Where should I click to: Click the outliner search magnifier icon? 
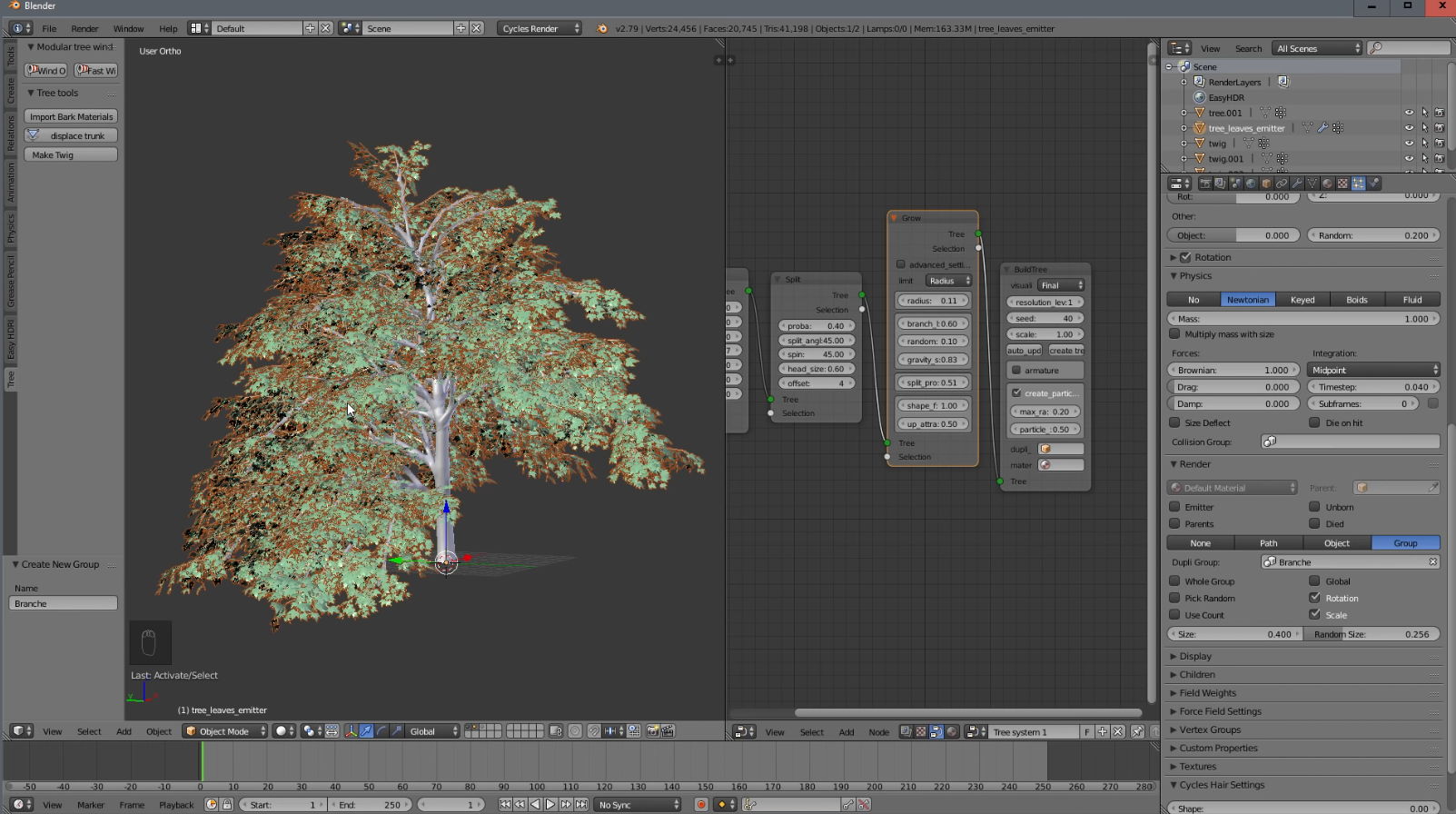[1376, 48]
